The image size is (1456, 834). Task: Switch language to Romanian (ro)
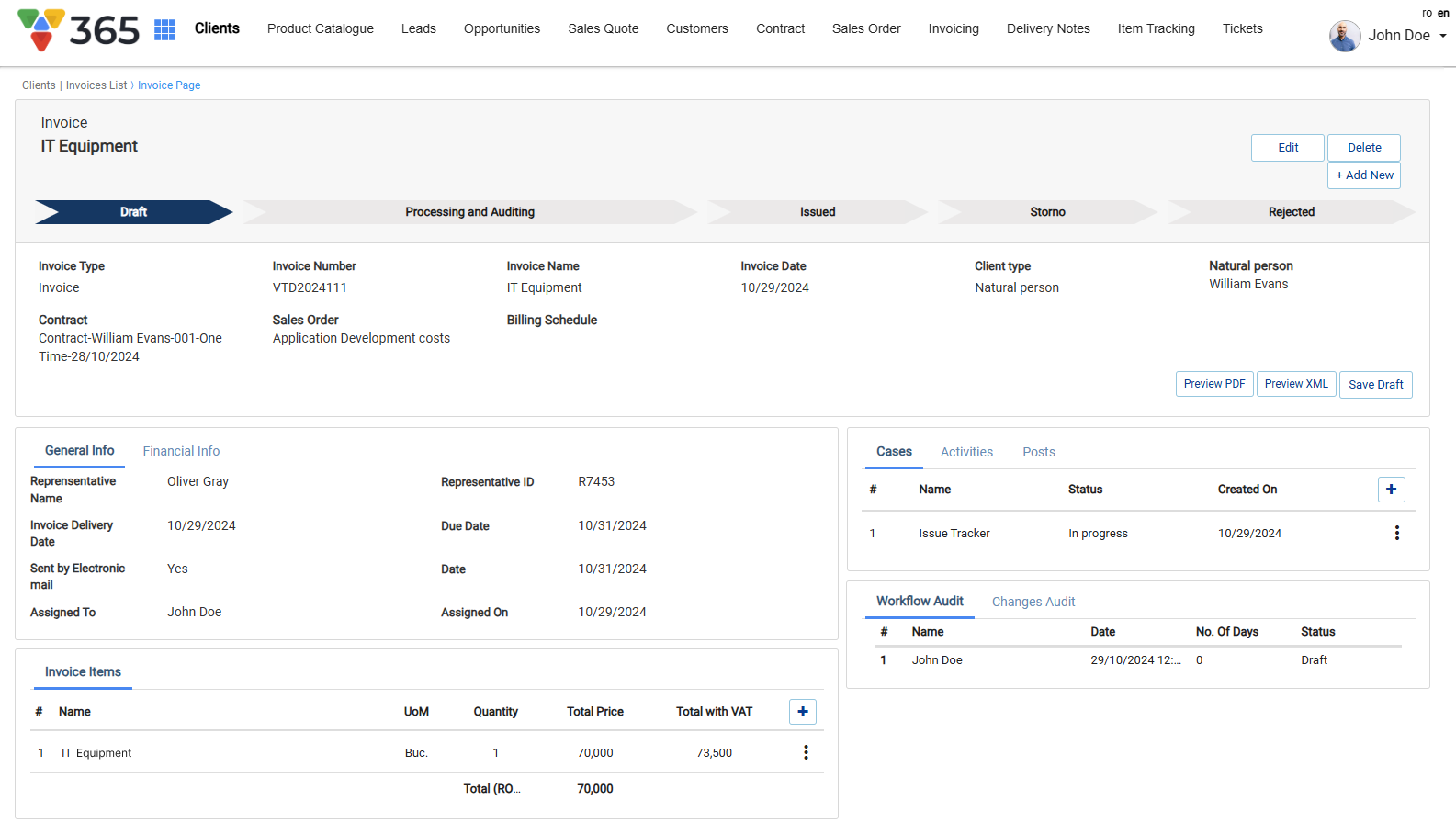click(1427, 13)
